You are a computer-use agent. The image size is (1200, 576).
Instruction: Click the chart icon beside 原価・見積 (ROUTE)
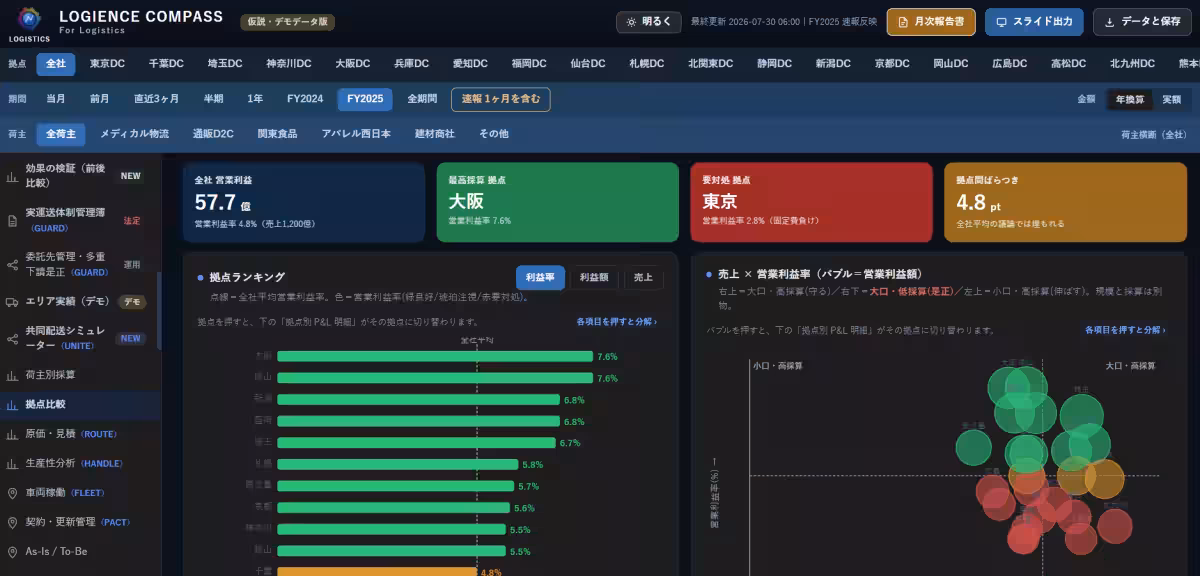point(12,434)
